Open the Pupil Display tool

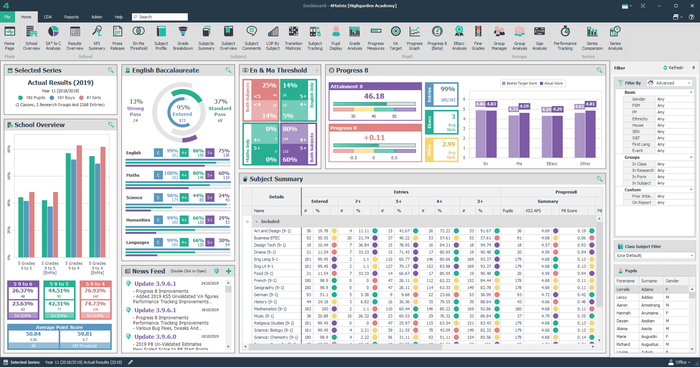tap(336, 38)
